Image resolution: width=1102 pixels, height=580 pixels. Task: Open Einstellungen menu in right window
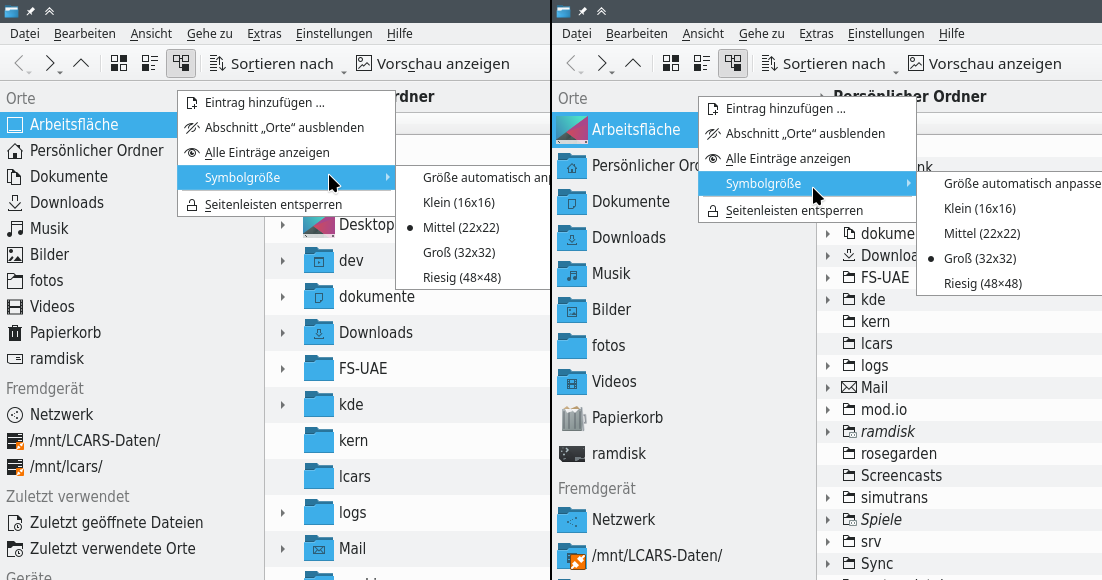pyautogui.click(x=886, y=34)
